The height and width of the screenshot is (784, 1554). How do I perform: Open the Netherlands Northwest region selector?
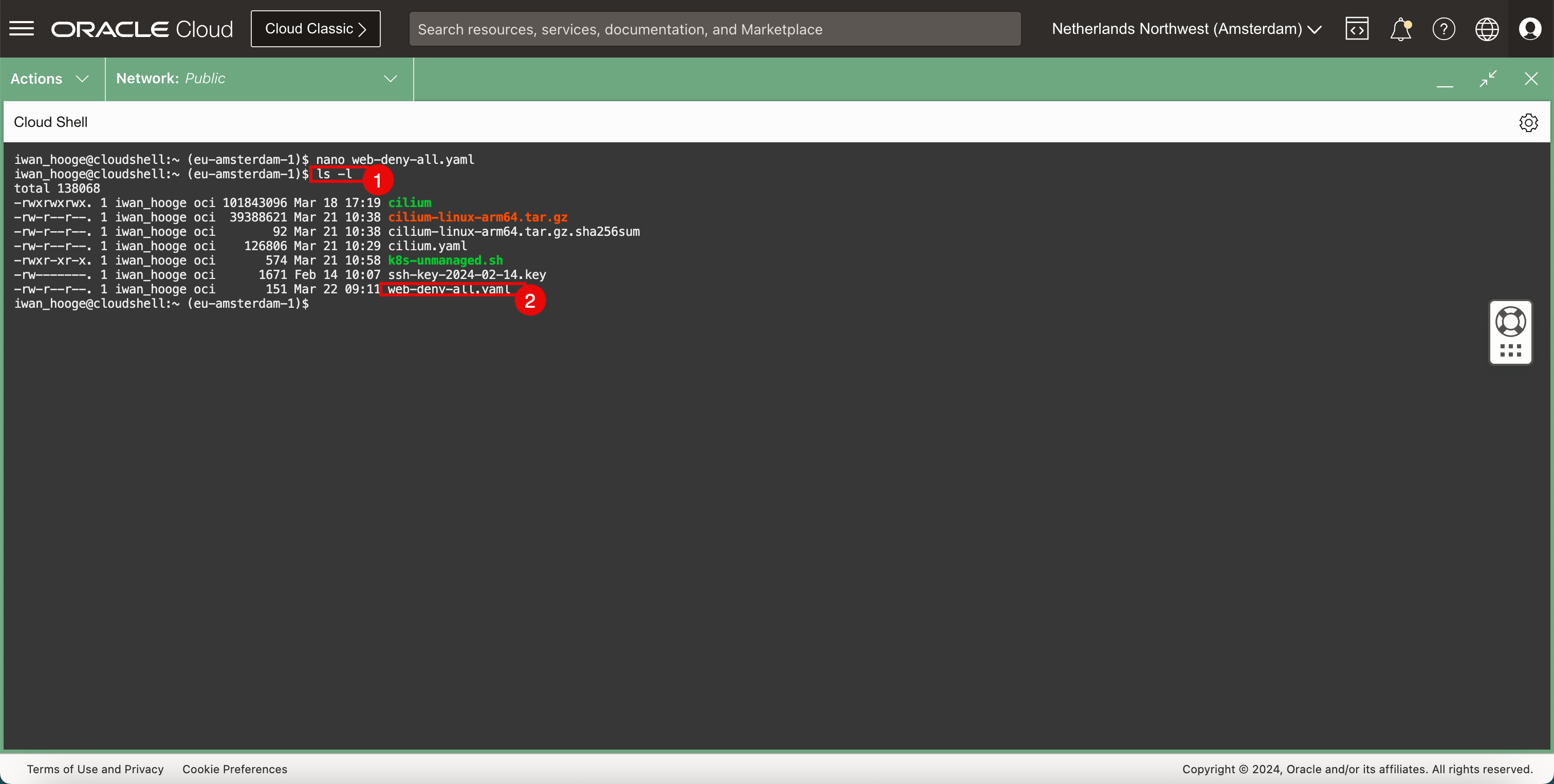coord(1186,28)
